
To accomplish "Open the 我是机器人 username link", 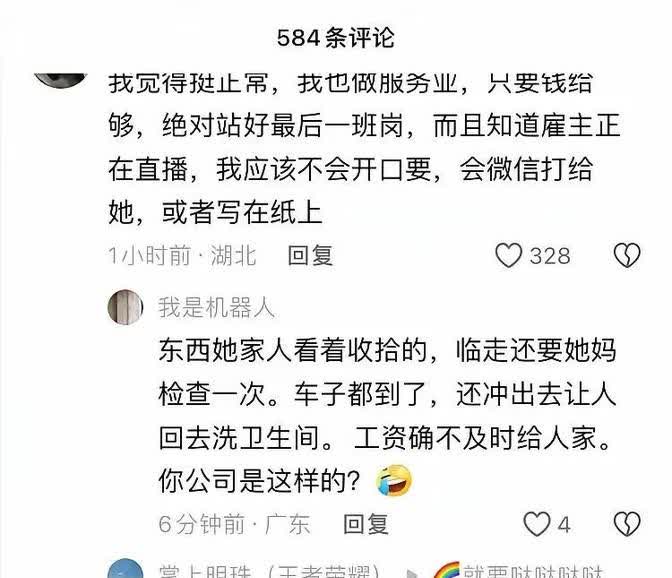I will [216, 308].
